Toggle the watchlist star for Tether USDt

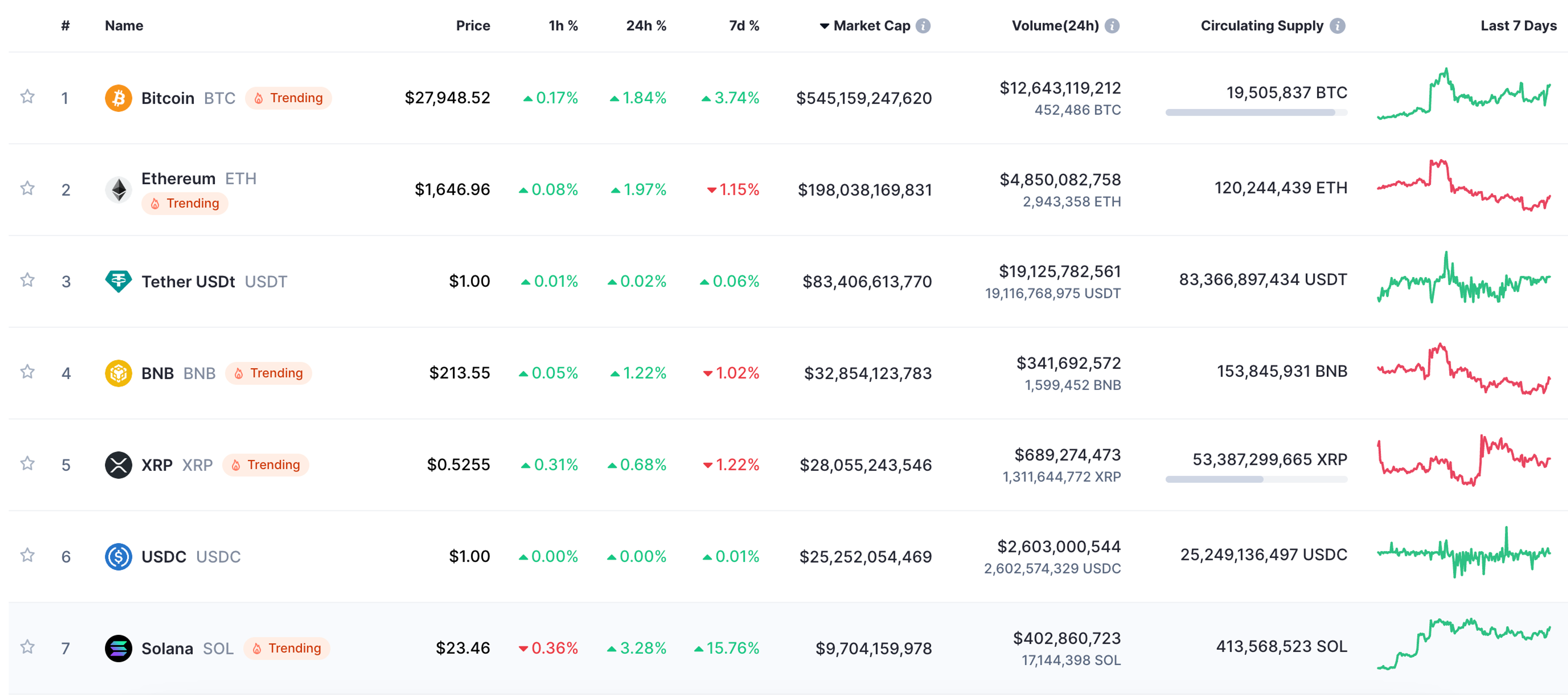(x=27, y=279)
